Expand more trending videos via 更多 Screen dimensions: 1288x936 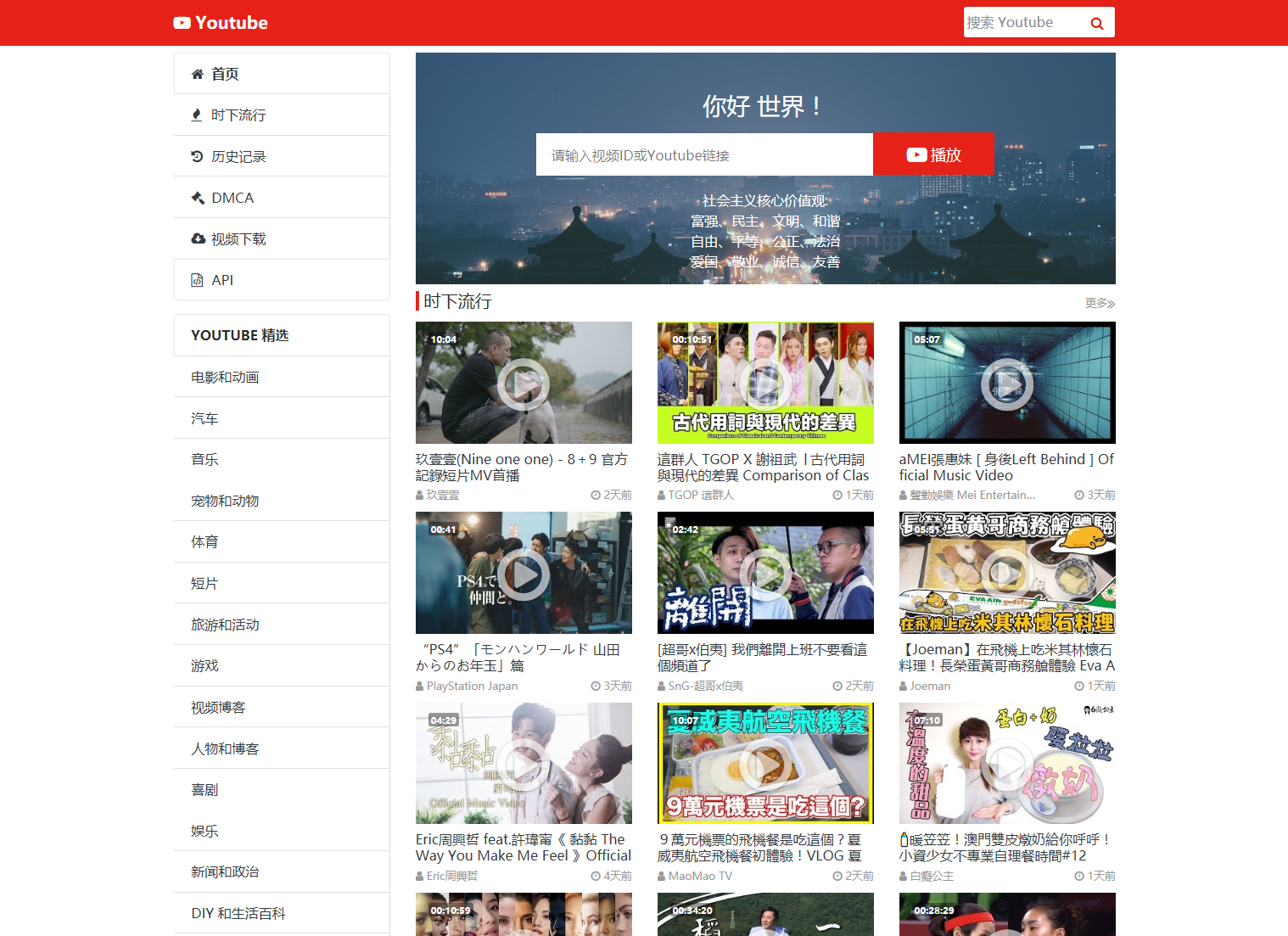1099,303
